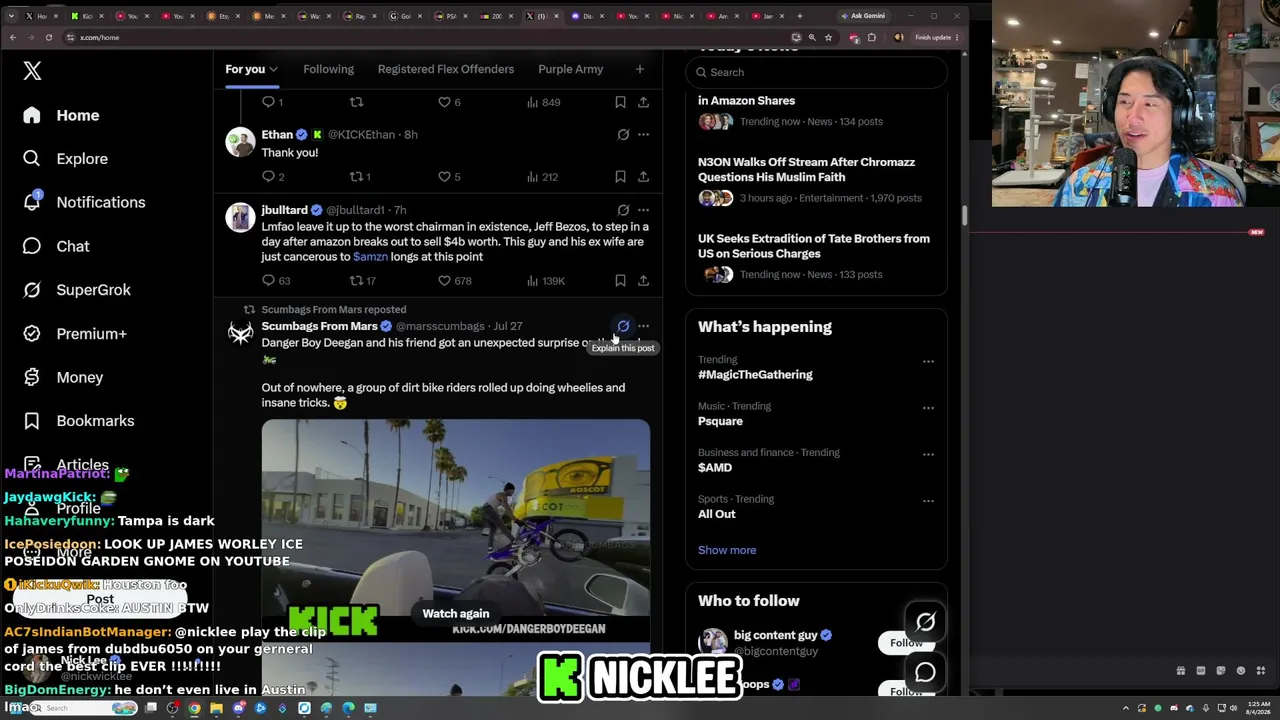
Task: Bookmark this page with the star icon
Action: pyautogui.click(x=828, y=37)
